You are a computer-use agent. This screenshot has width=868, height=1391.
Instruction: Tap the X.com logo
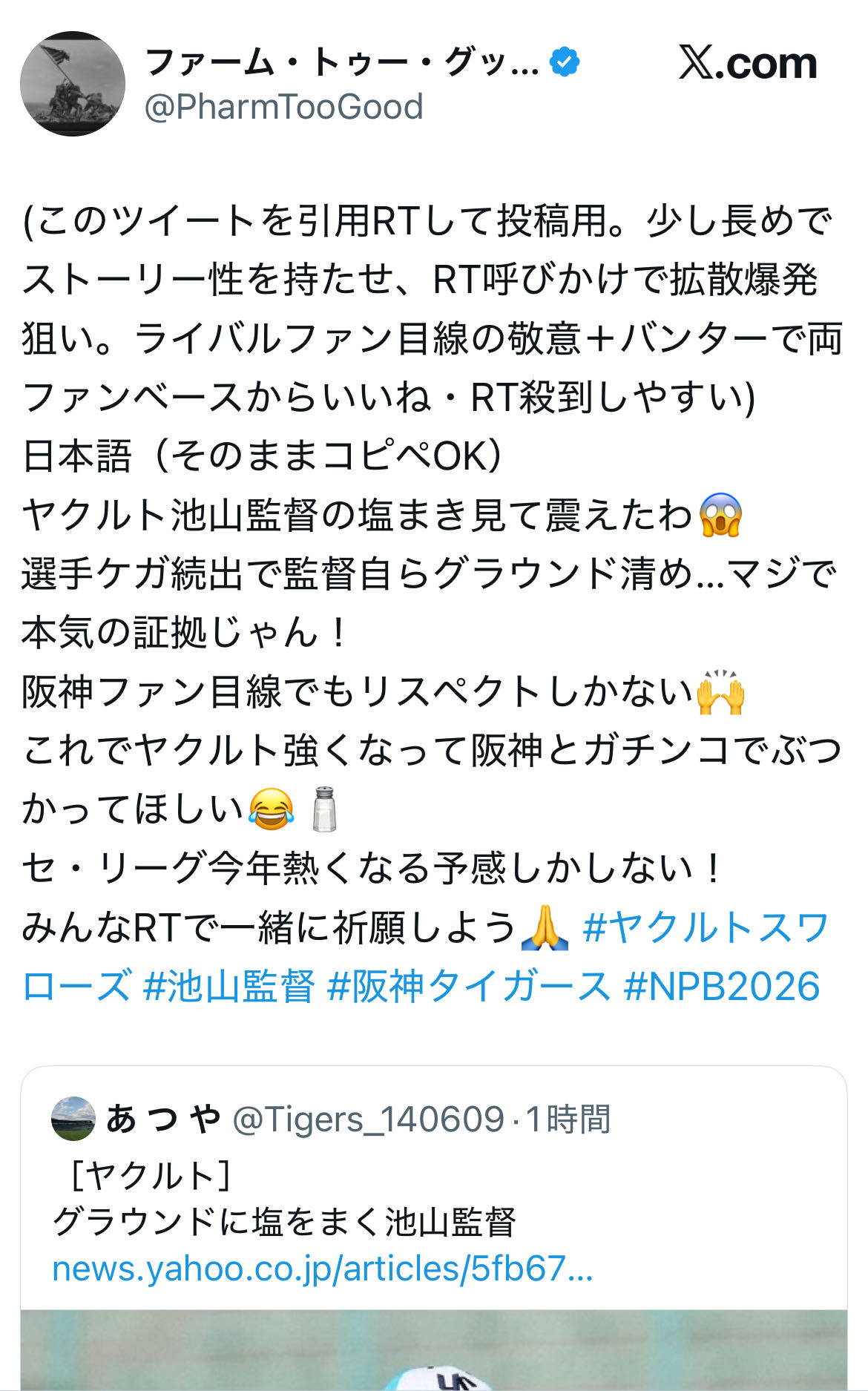[748, 63]
